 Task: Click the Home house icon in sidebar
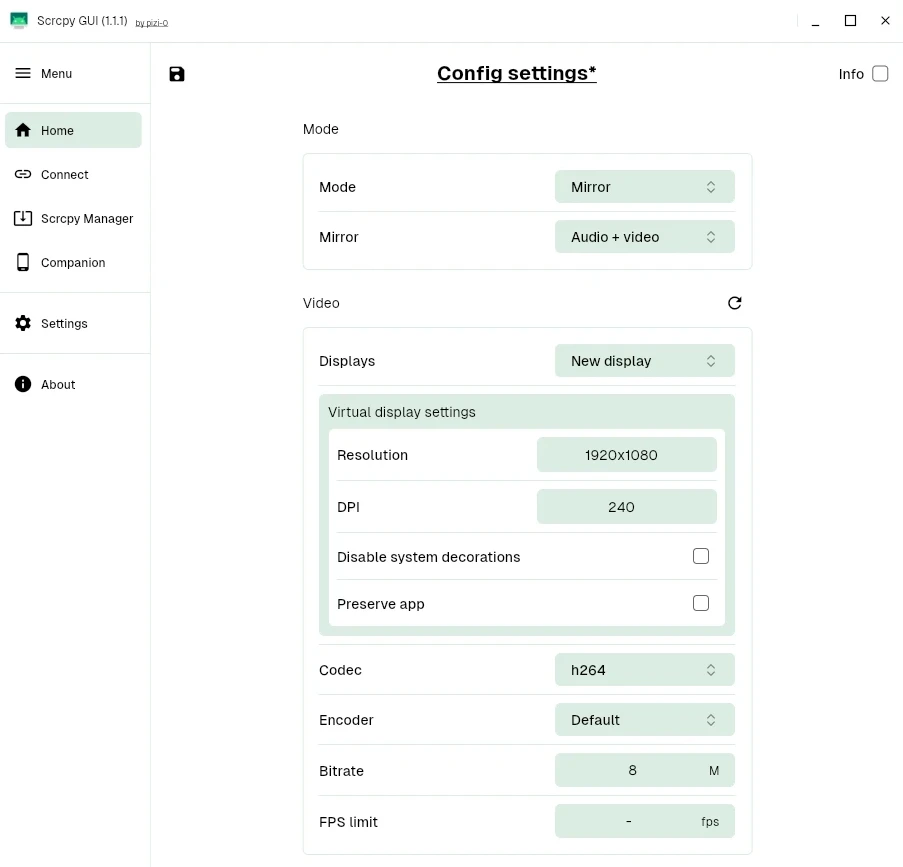[23, 130]
